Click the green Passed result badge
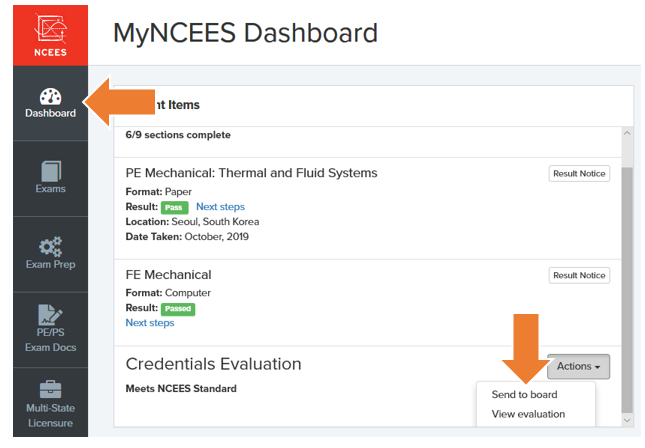 click(x=178, y=309)
